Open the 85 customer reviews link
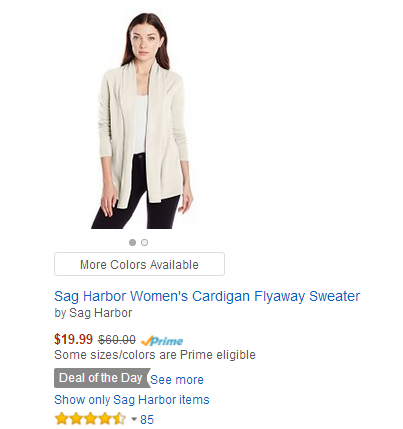The width and height of the screenshot is (403, 429). [x=147, y=419]
